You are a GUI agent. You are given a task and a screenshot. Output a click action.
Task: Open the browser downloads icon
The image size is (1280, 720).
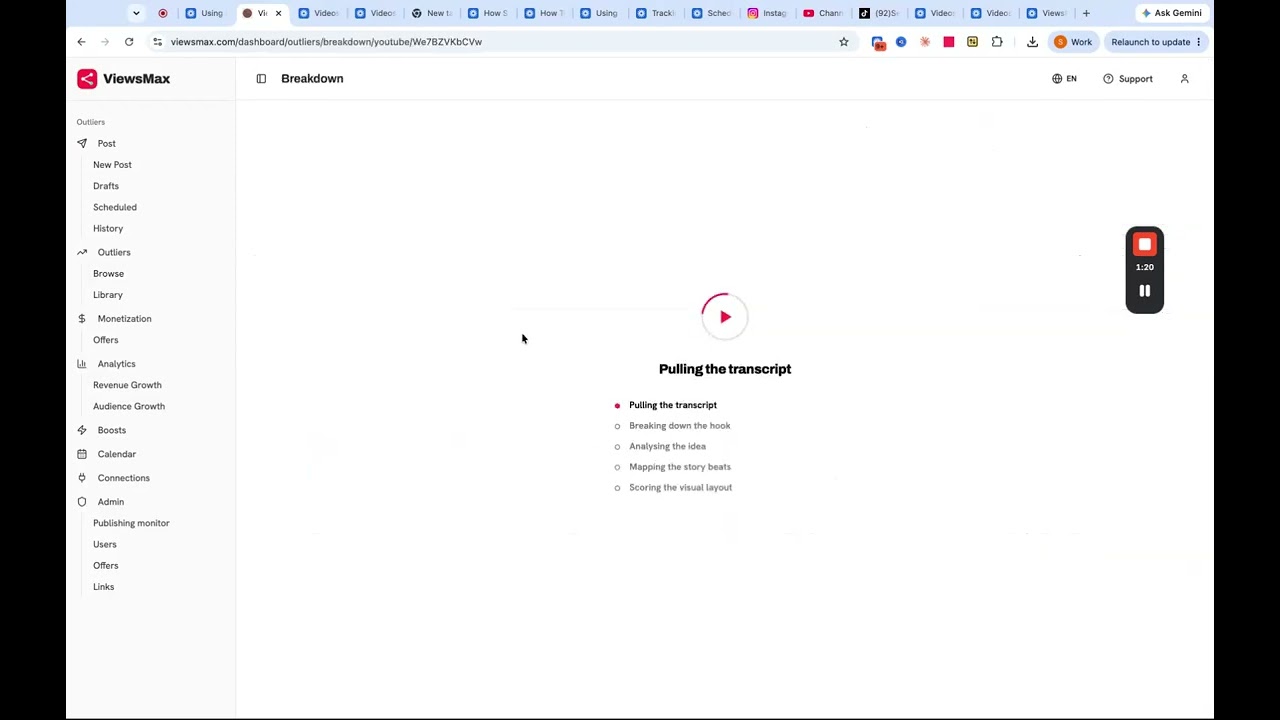1032,42
